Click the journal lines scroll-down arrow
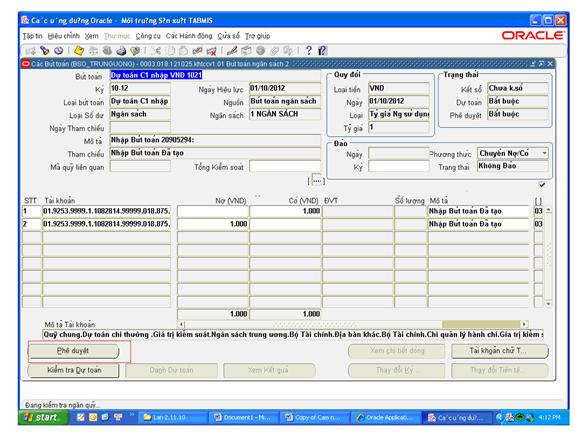This screenshot has height=434, width=575. (x=548, y=304)
